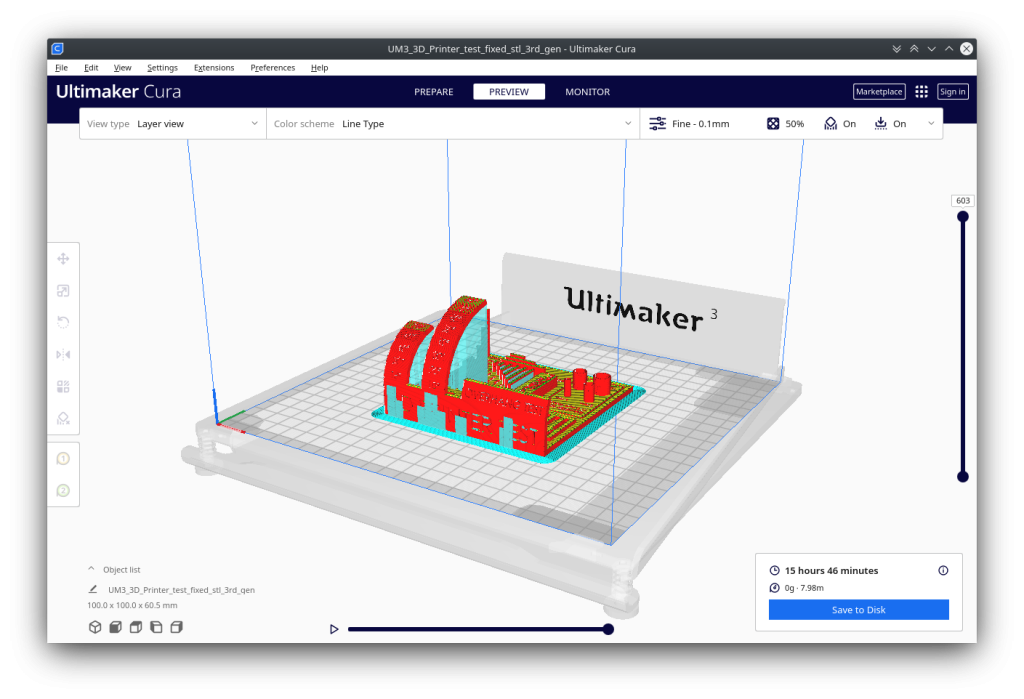Switch to the MONITOR stage
The width and height of the screenshot is (1024, 699).
(588, 92)
